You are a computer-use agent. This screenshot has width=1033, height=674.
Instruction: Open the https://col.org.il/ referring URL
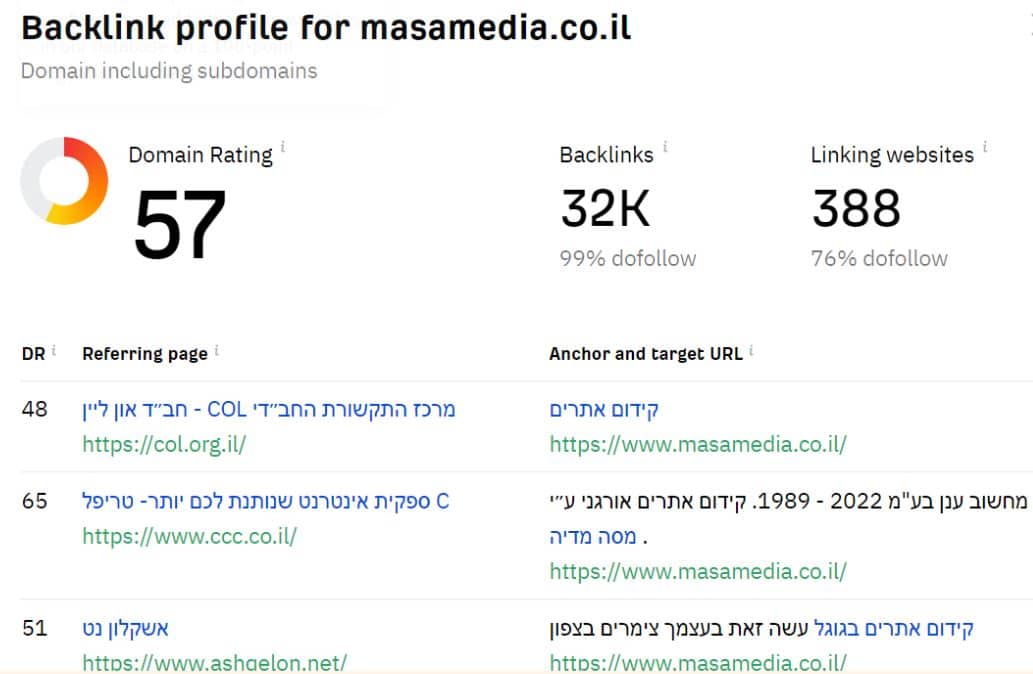pyautogui.click(x=164, y=445)
